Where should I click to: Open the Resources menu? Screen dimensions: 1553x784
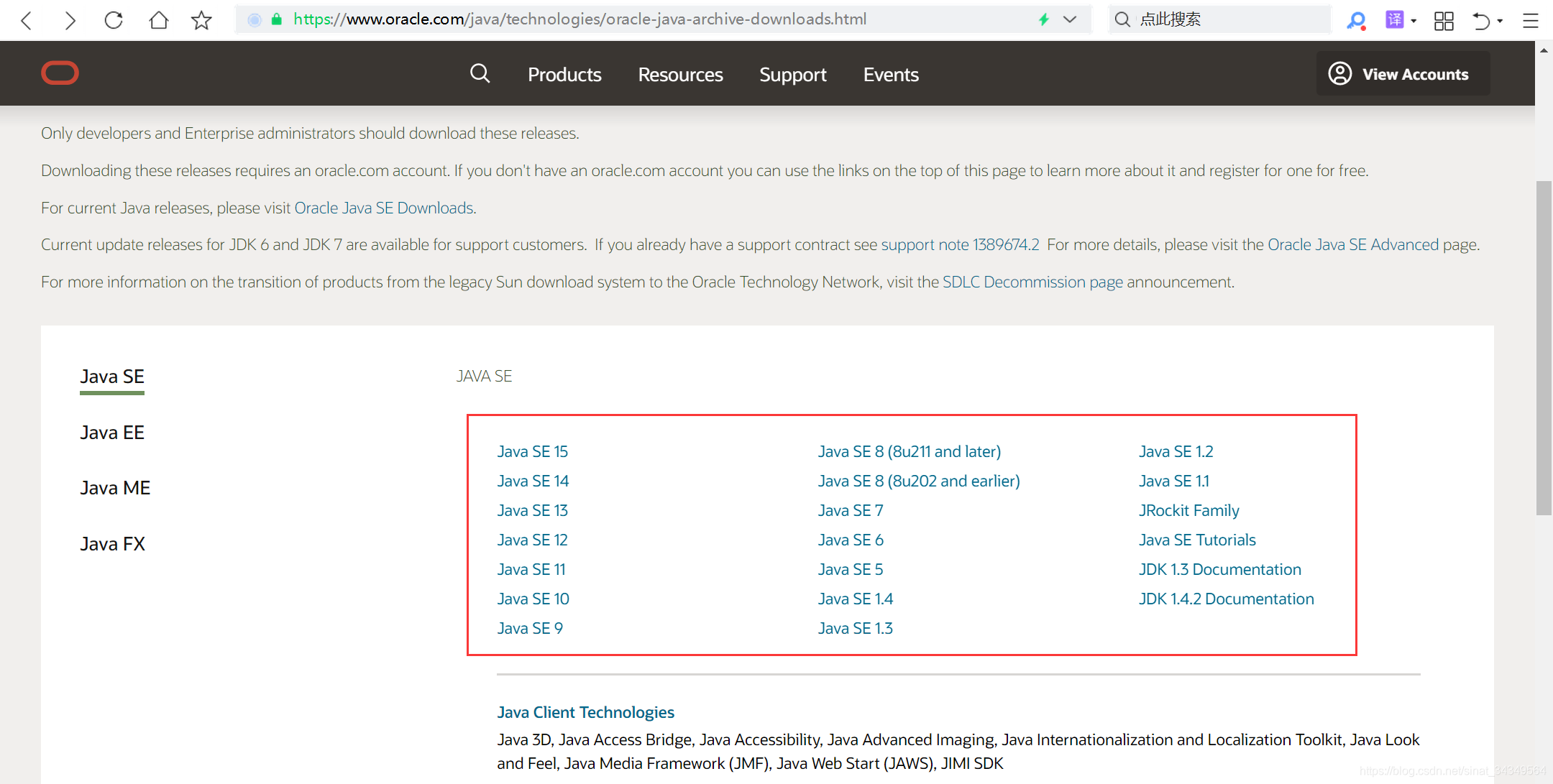pos(680,75)
